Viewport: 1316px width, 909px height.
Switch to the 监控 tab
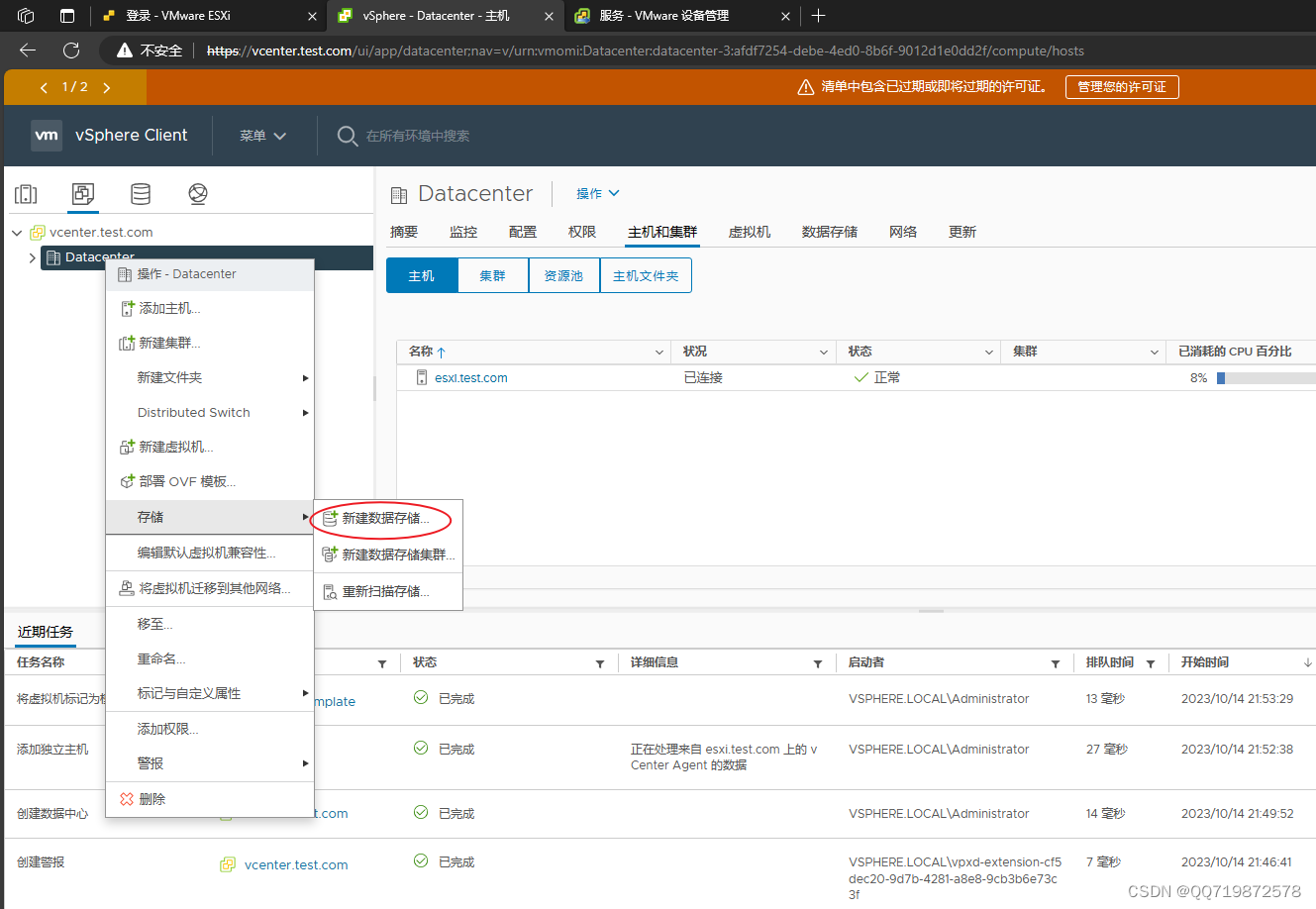click(x=463, y=232)
